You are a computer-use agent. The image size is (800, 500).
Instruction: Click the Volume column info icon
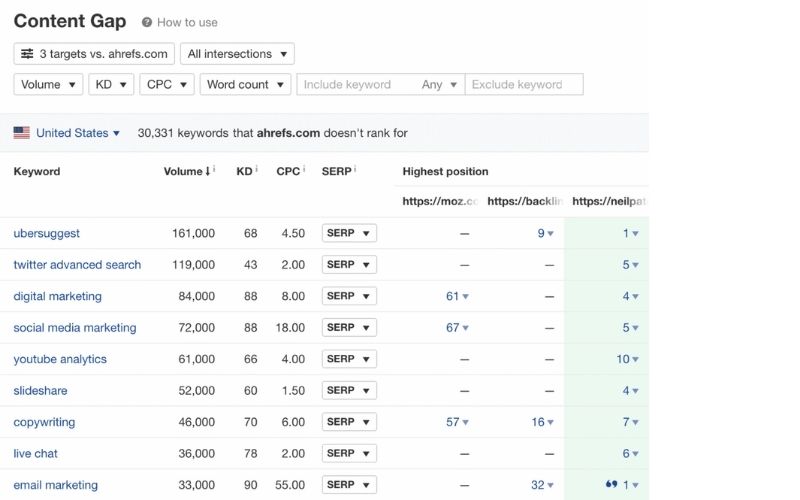[214, 169]
